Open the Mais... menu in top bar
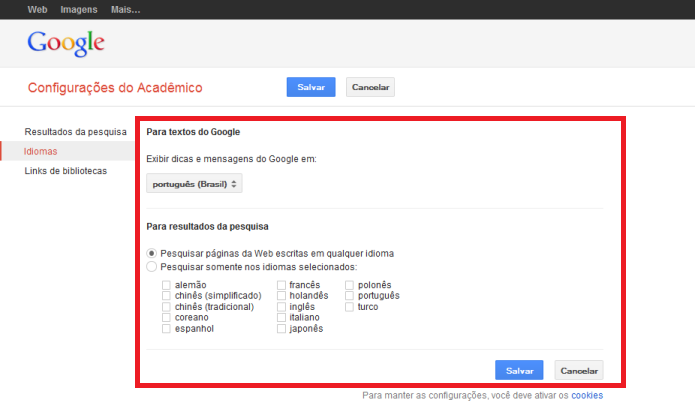This screenshot has height=409, width=695. pyautogui.click(x=125, y=10)
